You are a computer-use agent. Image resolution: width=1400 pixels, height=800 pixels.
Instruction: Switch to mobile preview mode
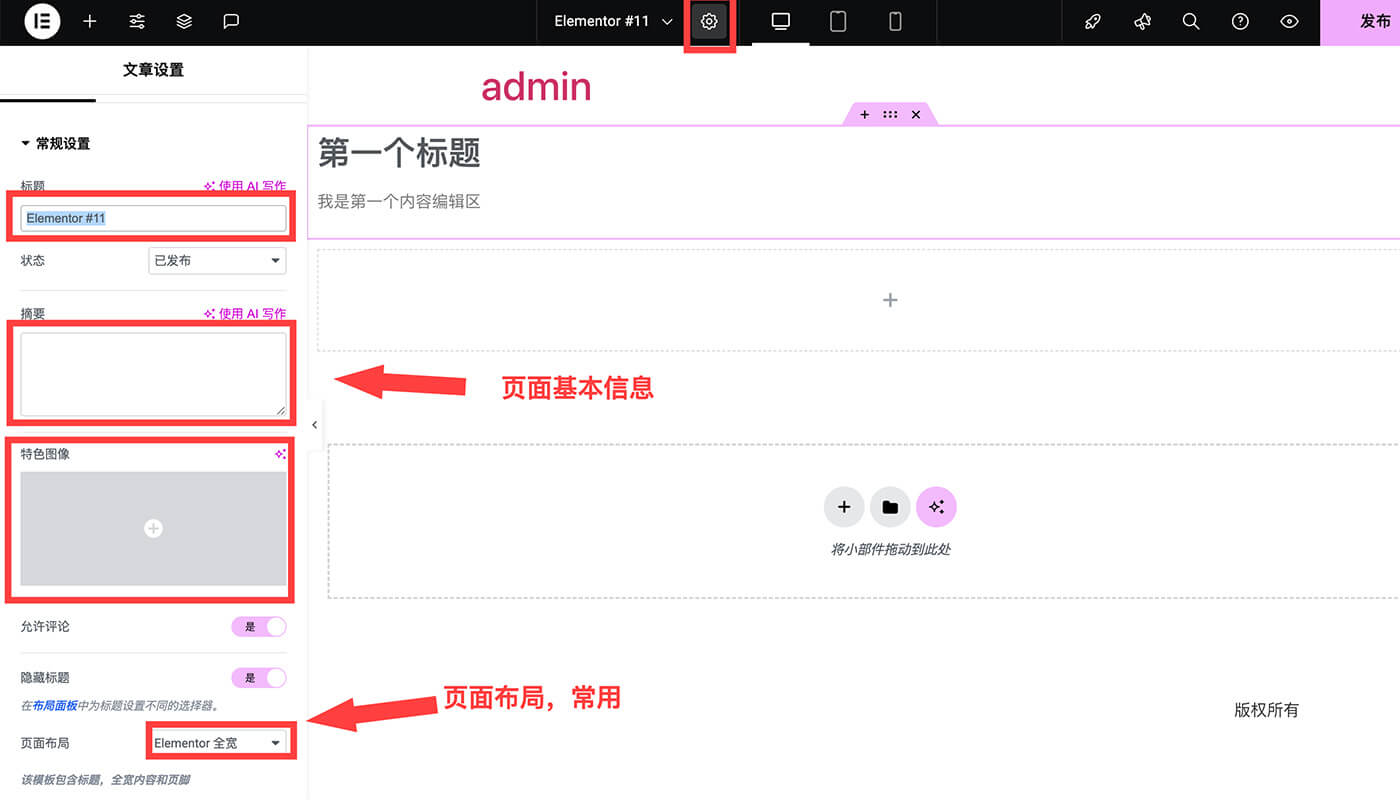coord(895,21)
